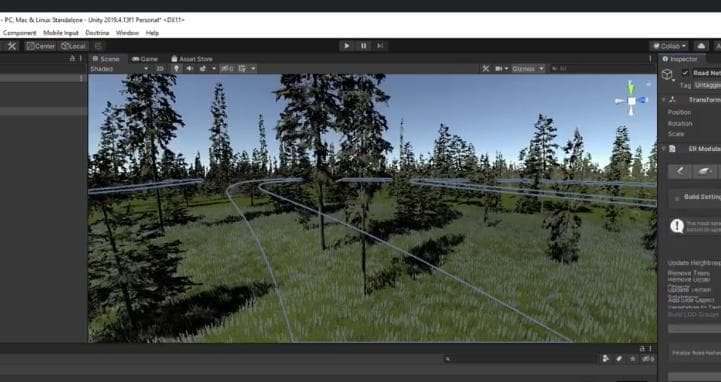Screen dimensions: 721x382
Task: Open the scene camera dropdown arrow
Action: [x=506, y=68]
